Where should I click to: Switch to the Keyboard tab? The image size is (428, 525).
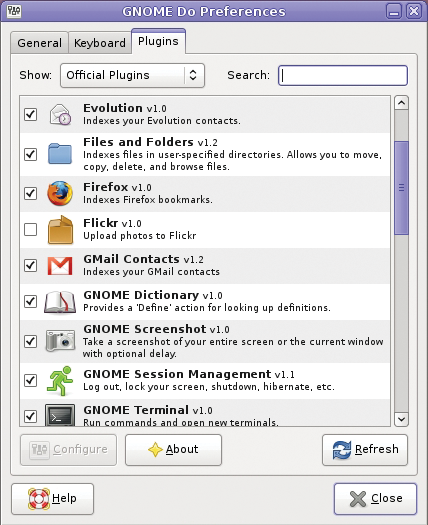[100, 43]
